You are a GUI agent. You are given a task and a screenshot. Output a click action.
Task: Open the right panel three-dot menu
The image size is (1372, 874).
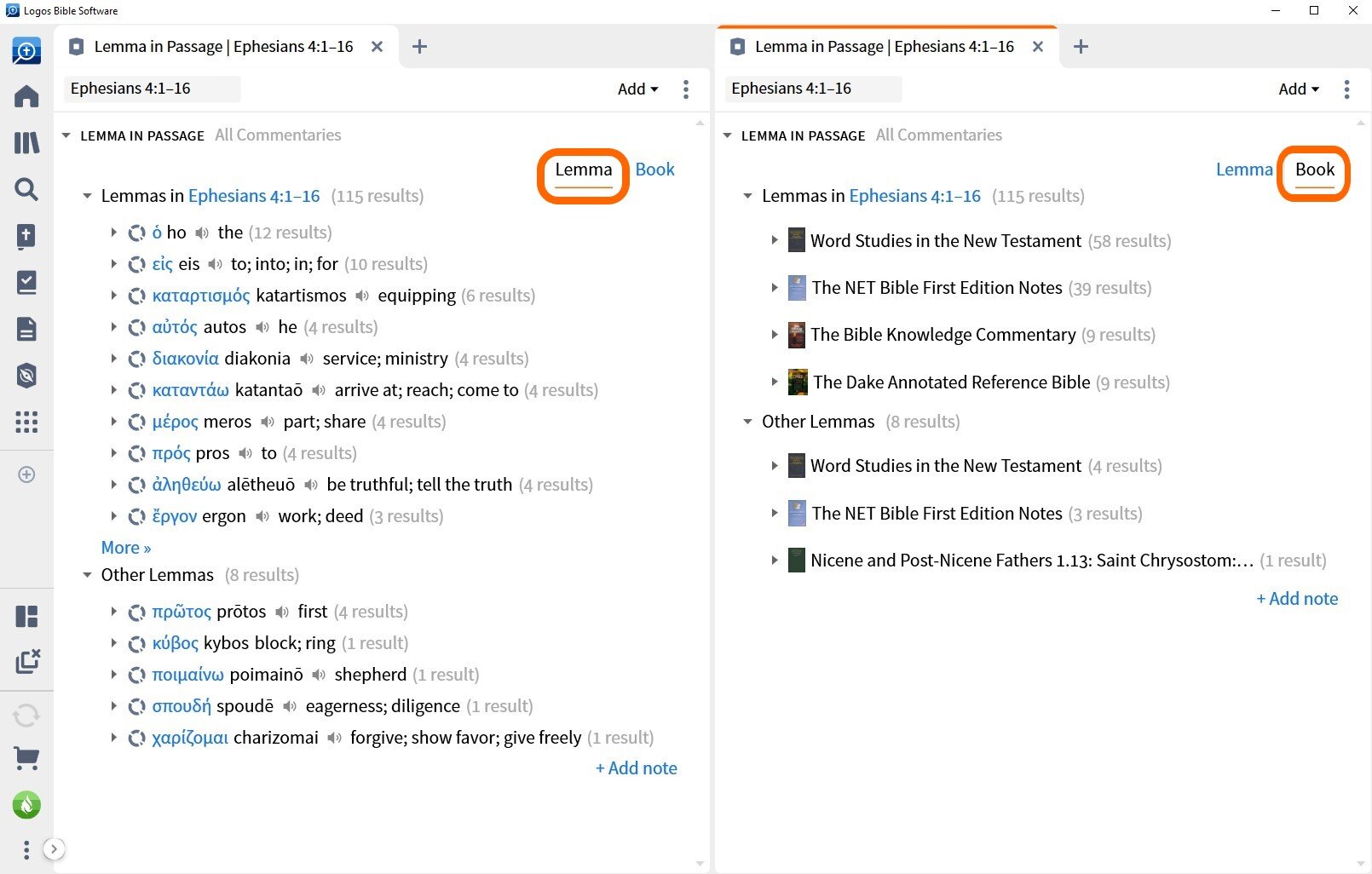click(1346, 89)
